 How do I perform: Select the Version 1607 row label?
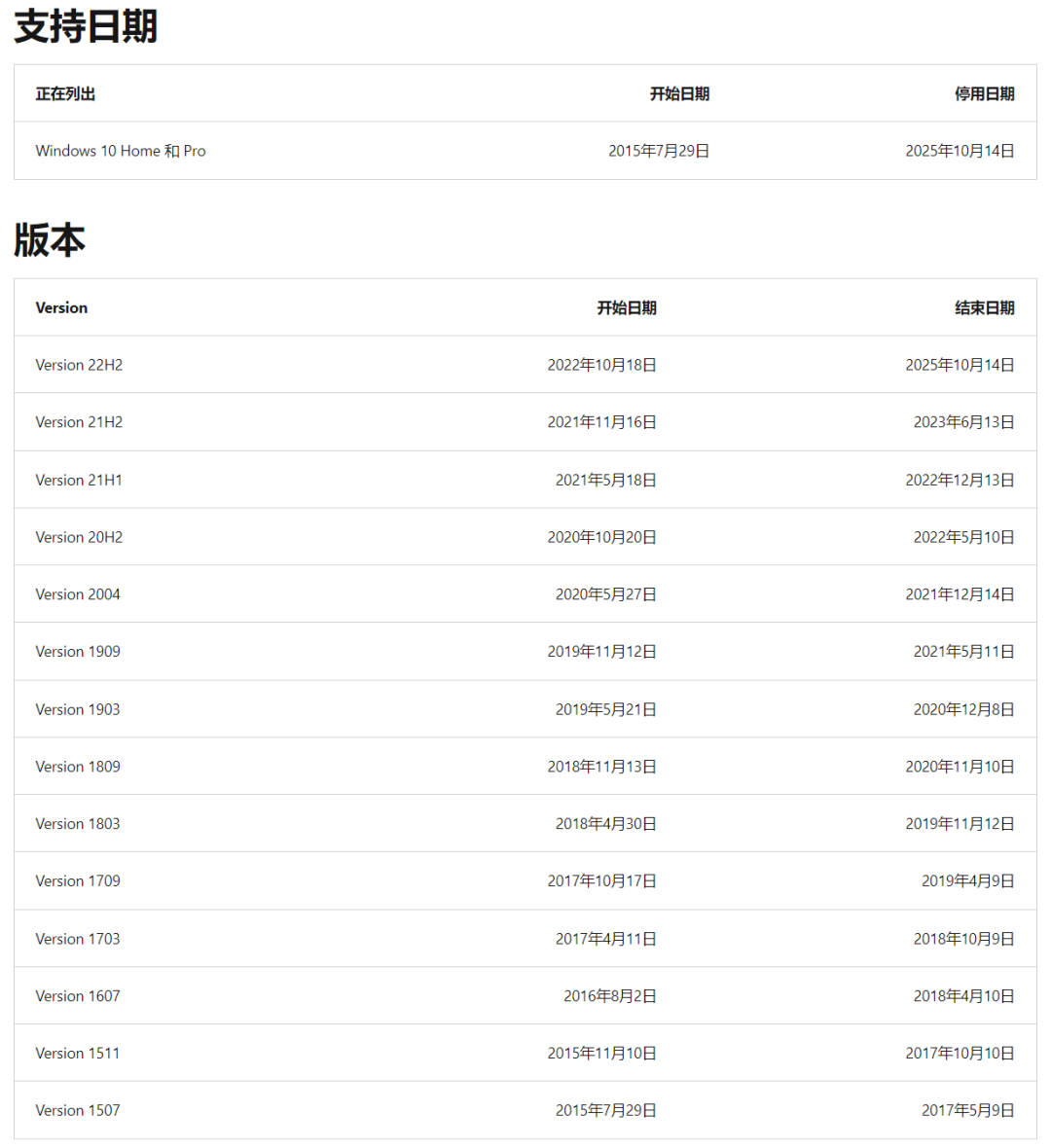[78, 995]
